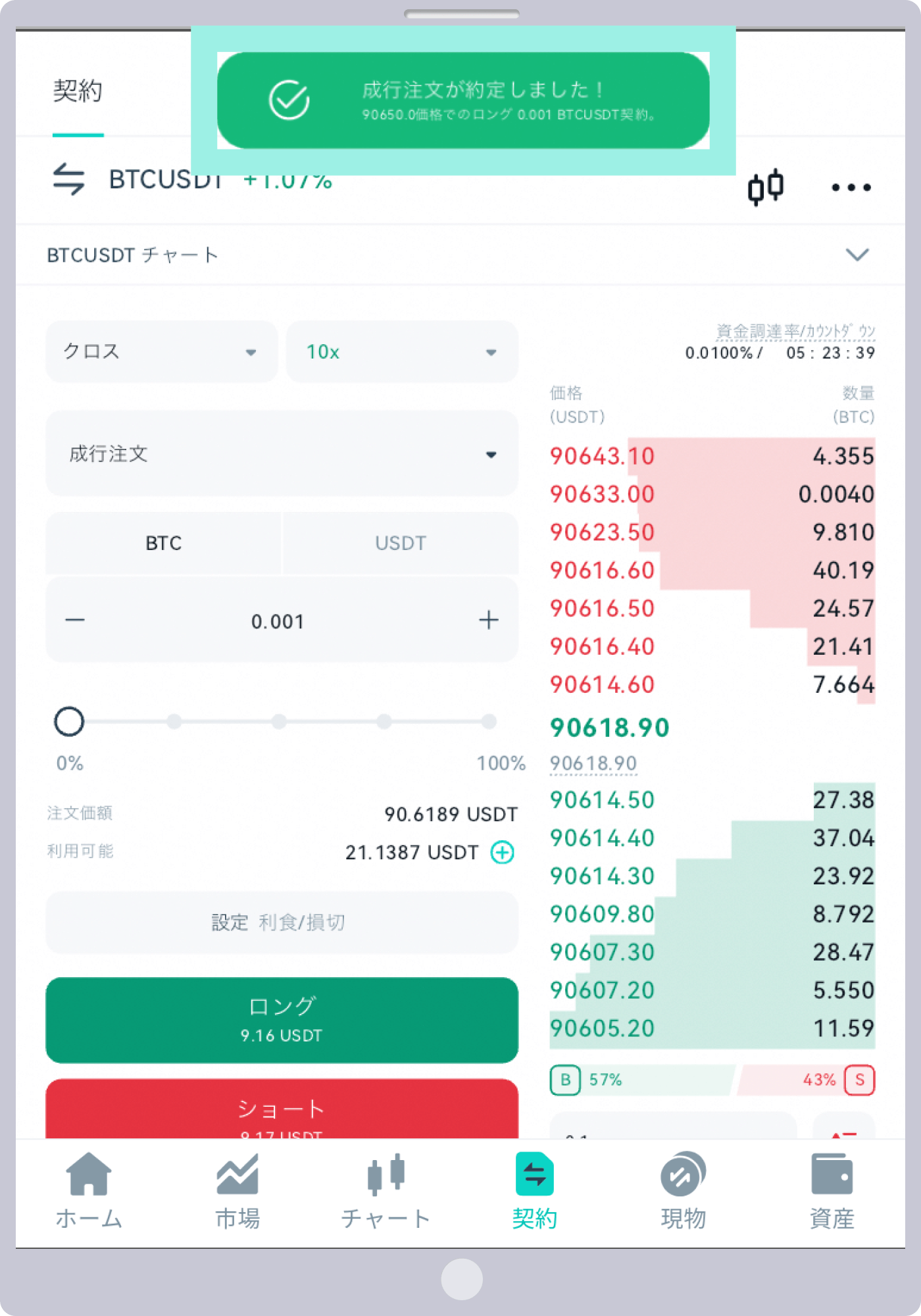921x1316 pixels.
Task: Select ask price 90614.60
Action: click(602, 685)
